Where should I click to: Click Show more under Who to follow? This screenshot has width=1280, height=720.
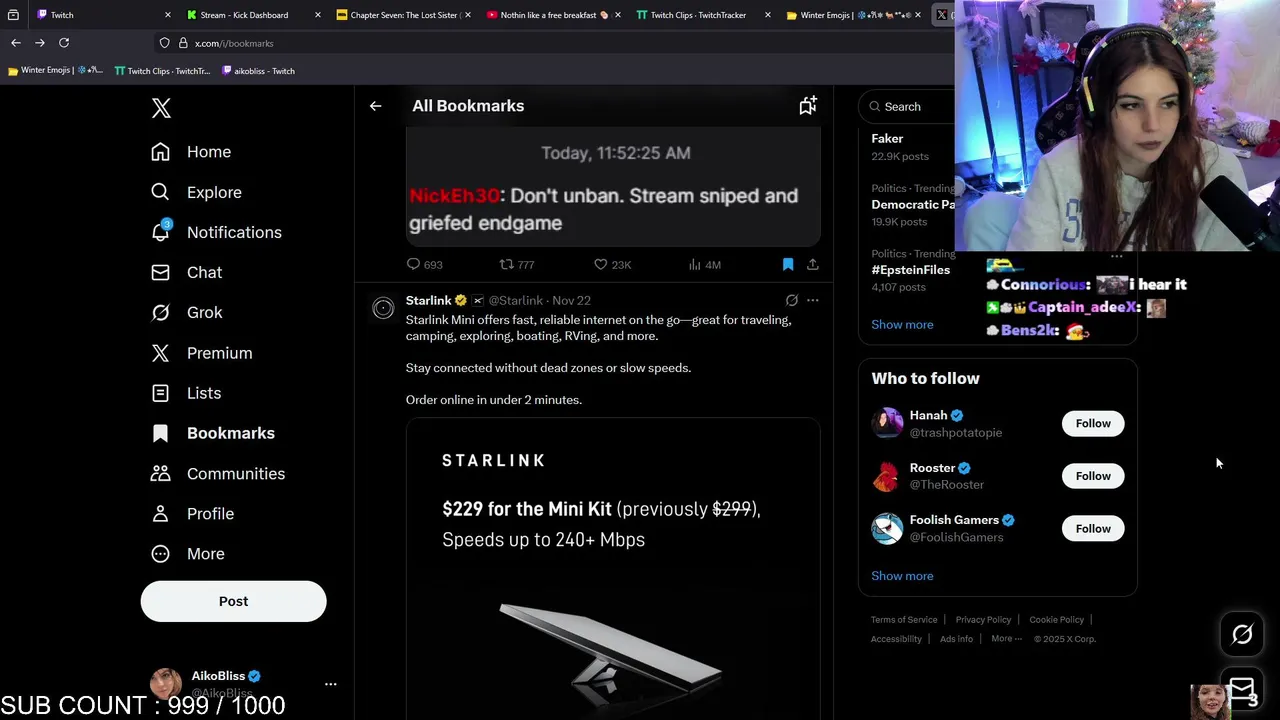click(x=902, y=575)
